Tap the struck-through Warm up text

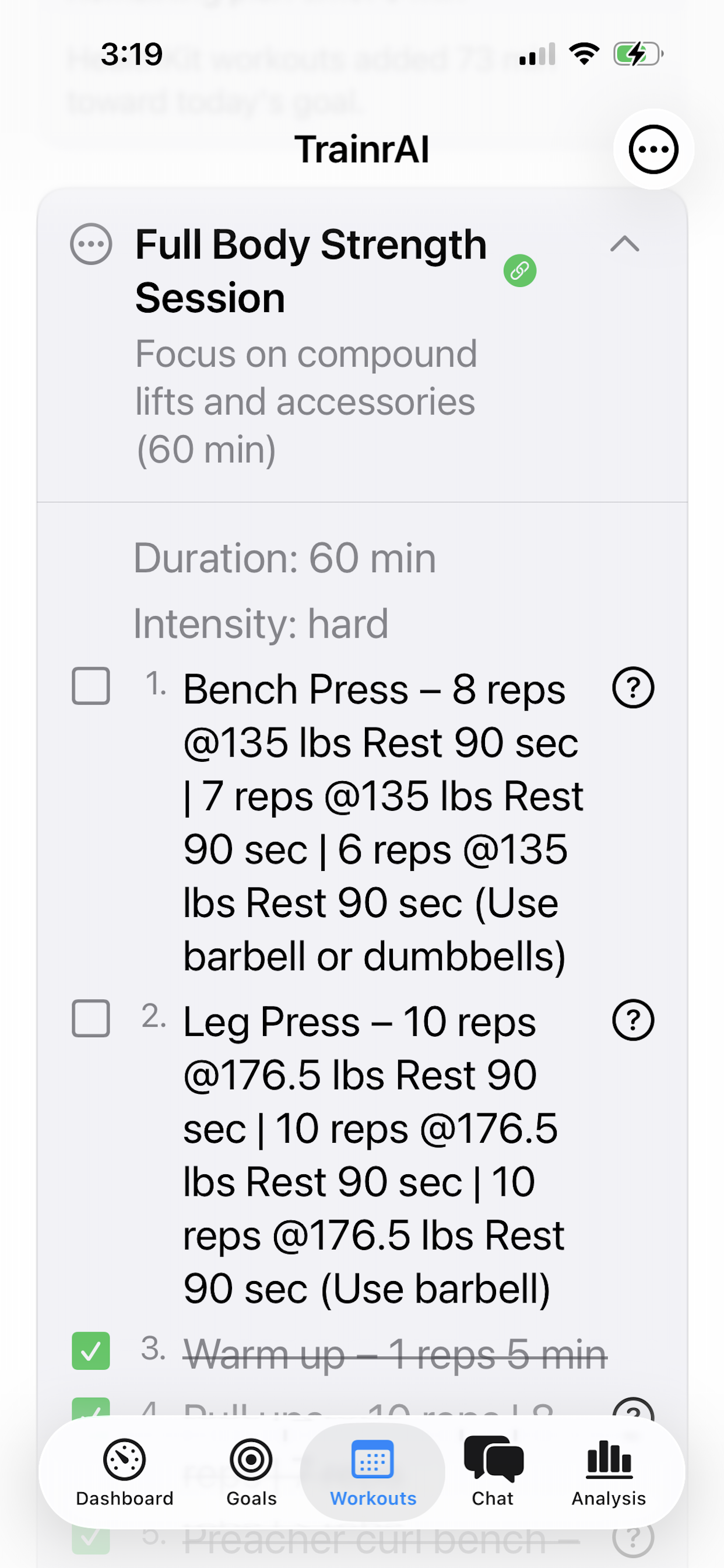click(395, 1354)
